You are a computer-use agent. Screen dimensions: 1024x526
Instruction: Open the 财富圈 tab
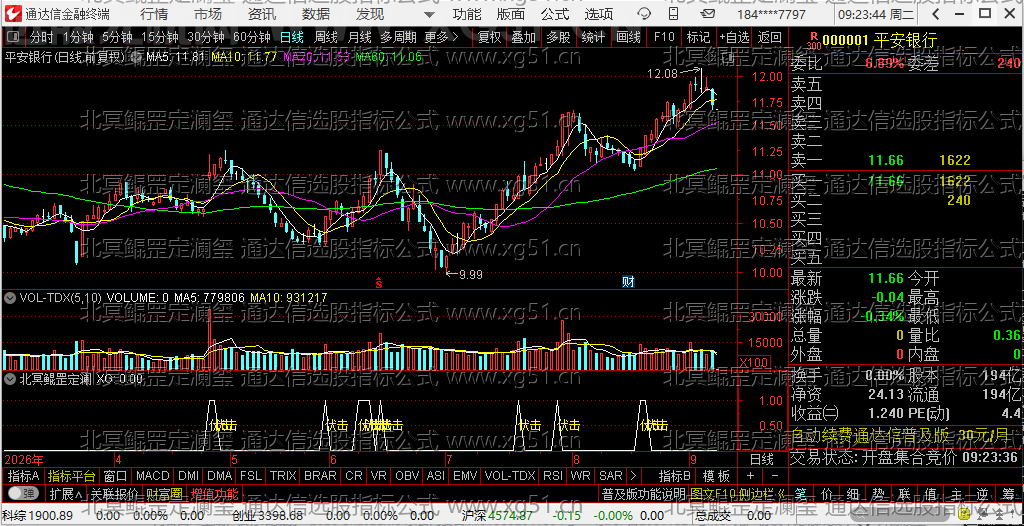click(x=164, y=493)
